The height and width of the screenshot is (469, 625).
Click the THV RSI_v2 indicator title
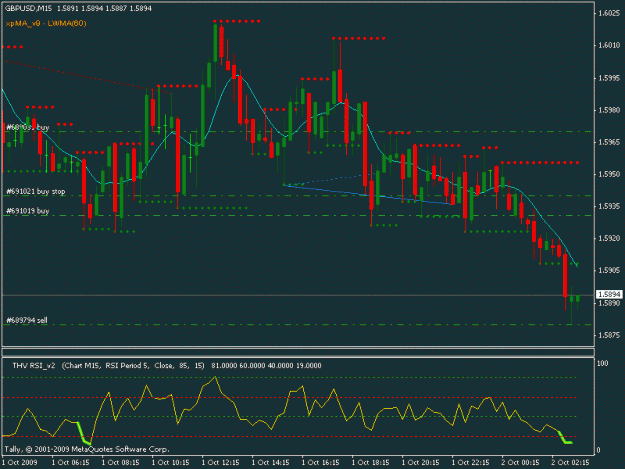coord(34,365)
